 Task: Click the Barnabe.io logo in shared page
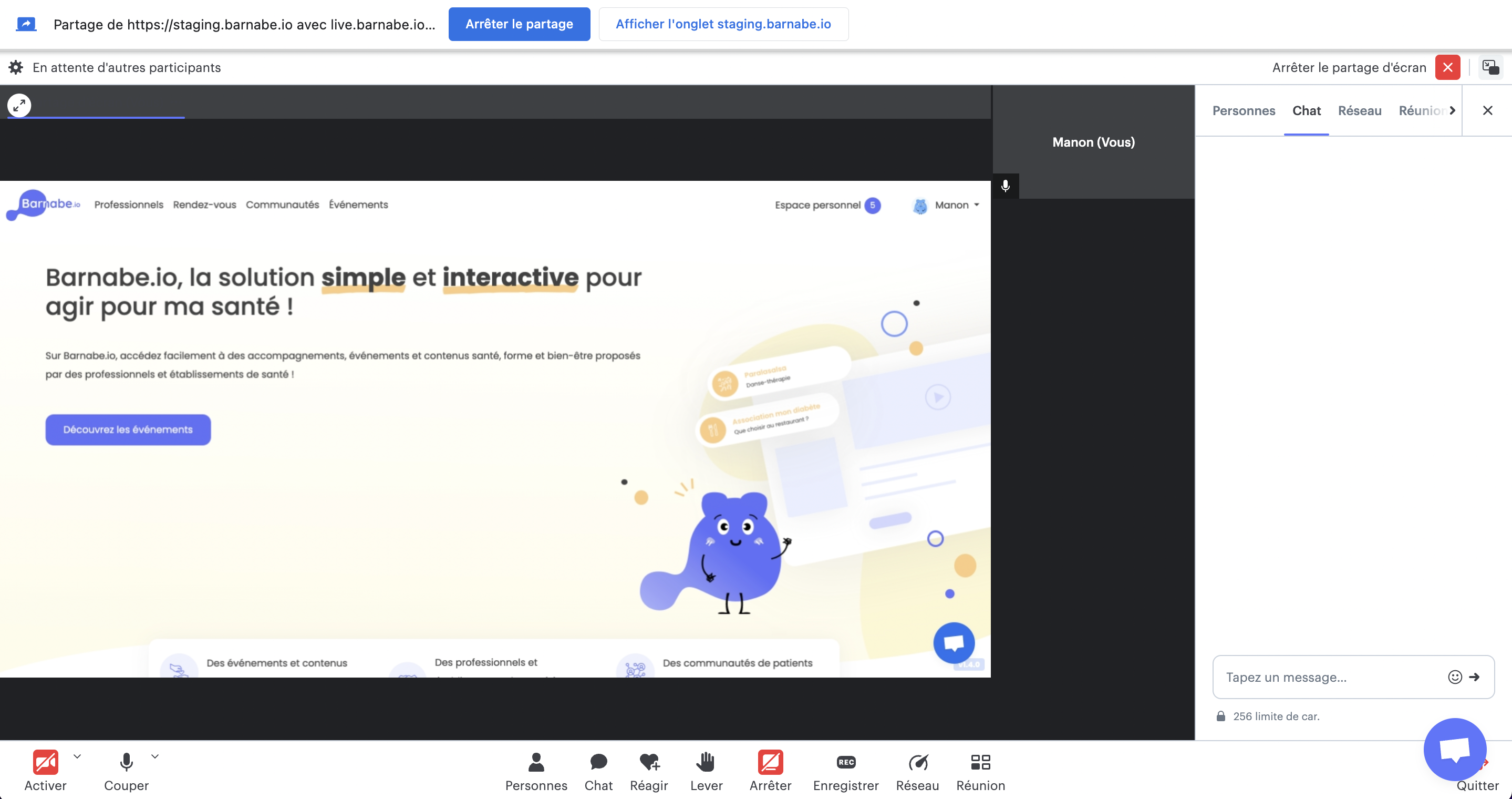pyautogui.click(x=44, y=204)
